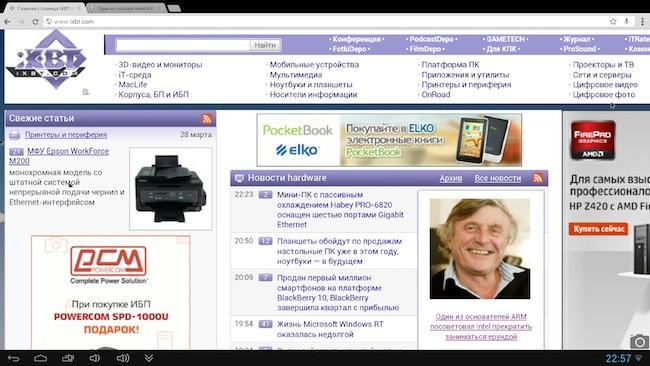Open MacLife section

(x=133, y=85)
